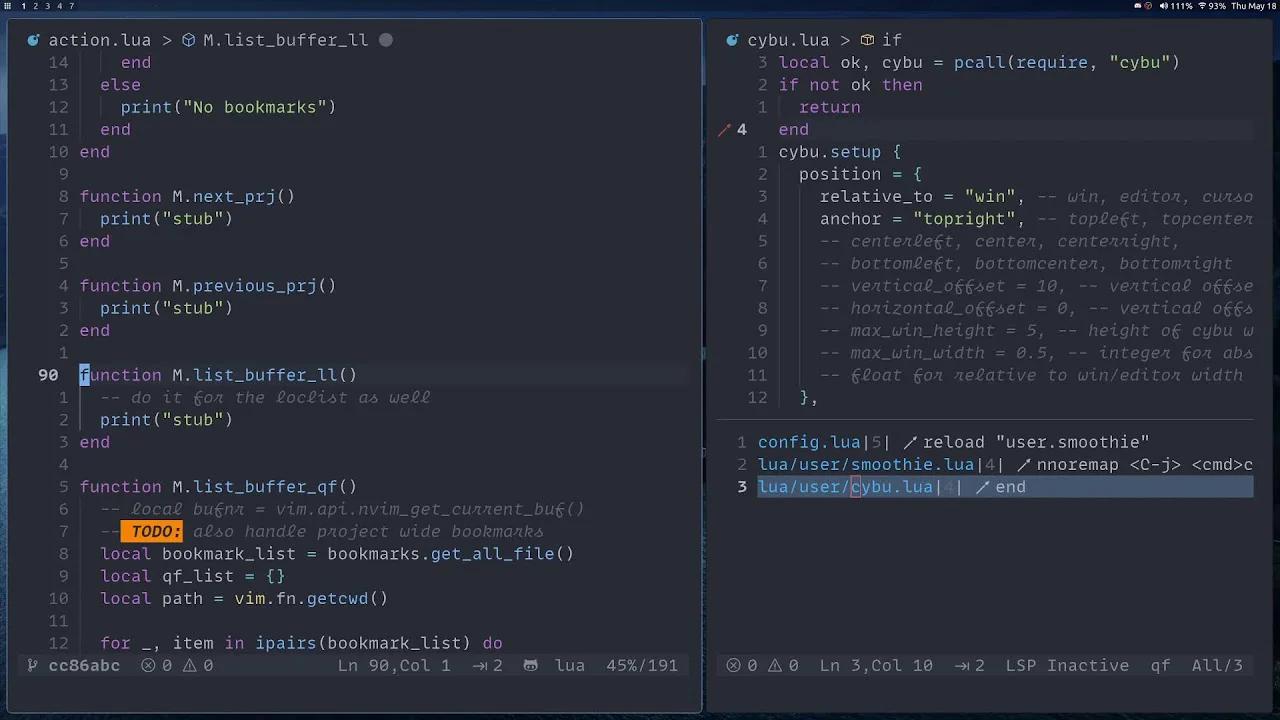Image resolution: width=1280 pixels, height=720 pixels.
Task: Click the git branch icon beside cc86abc
Action: 32,665
